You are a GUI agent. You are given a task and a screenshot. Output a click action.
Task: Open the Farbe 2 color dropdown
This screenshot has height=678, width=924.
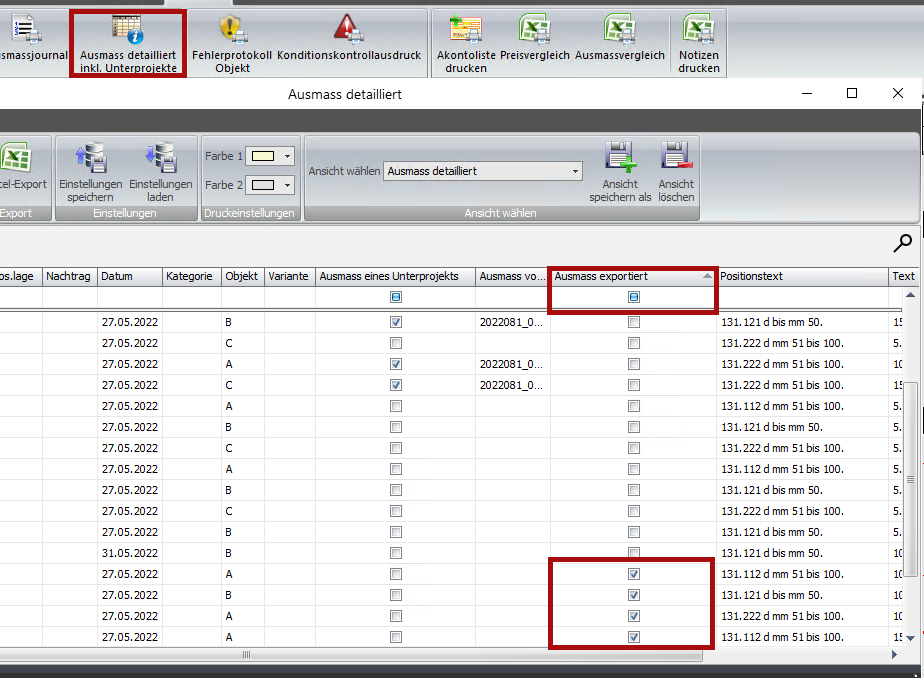click(x=288, y=185)
